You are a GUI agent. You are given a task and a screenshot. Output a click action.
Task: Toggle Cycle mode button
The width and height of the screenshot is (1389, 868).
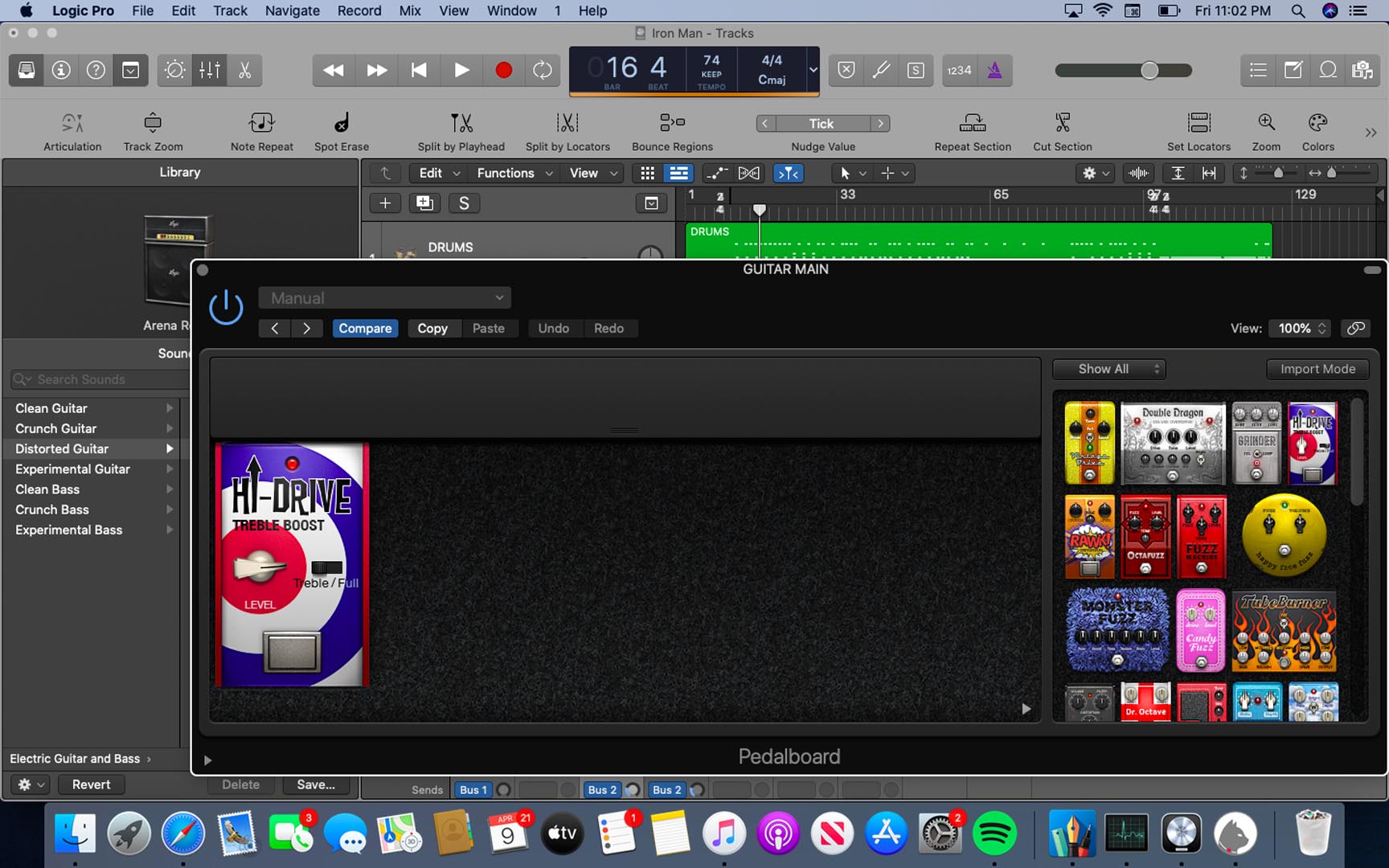point(543,70)
